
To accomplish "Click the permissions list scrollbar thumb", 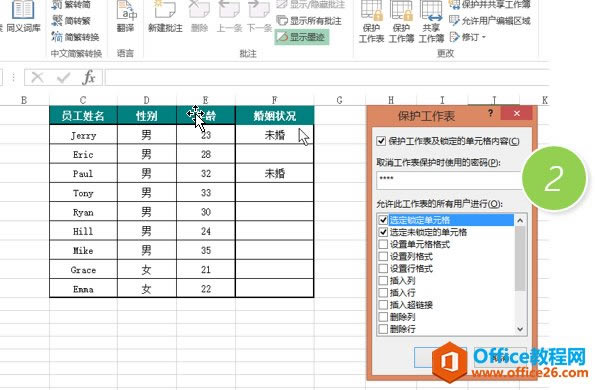I will (x=520, y=259).
